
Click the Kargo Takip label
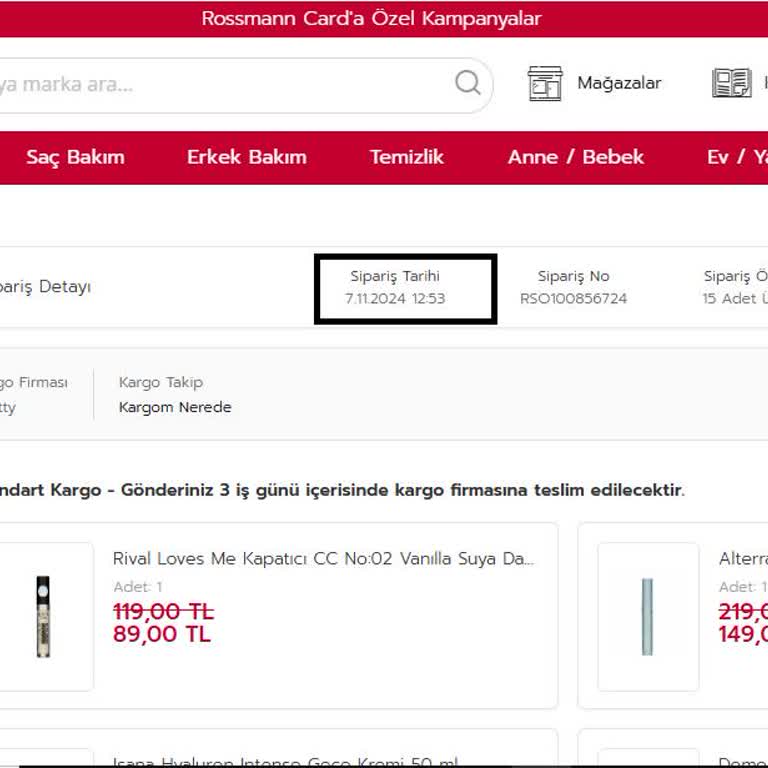pos(161,382)
